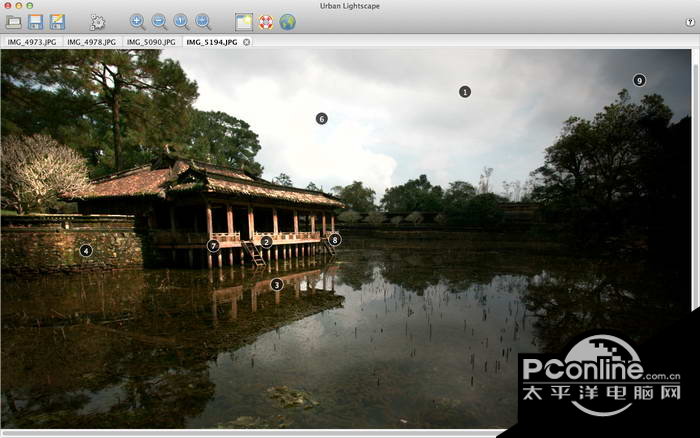Visit website with the globe icon
The image size is (700, 438).
tap(288, 22)
